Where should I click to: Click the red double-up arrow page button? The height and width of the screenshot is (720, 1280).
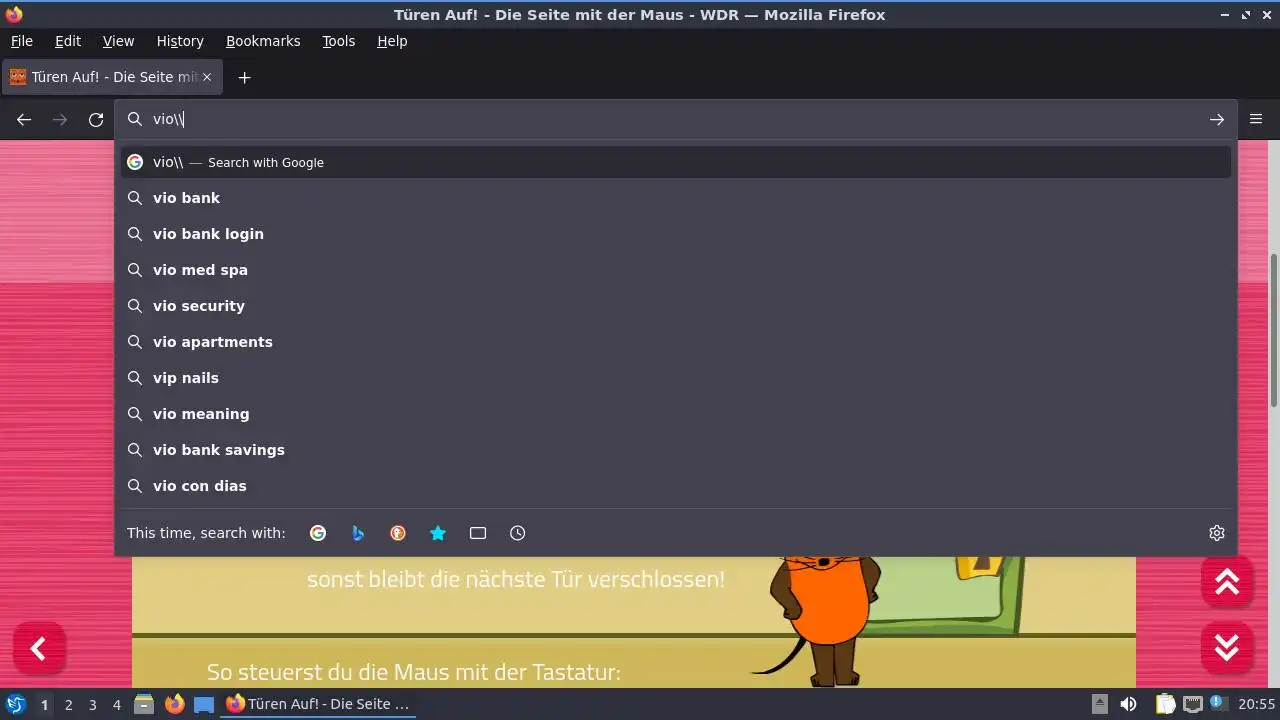tap(1227, 581)
